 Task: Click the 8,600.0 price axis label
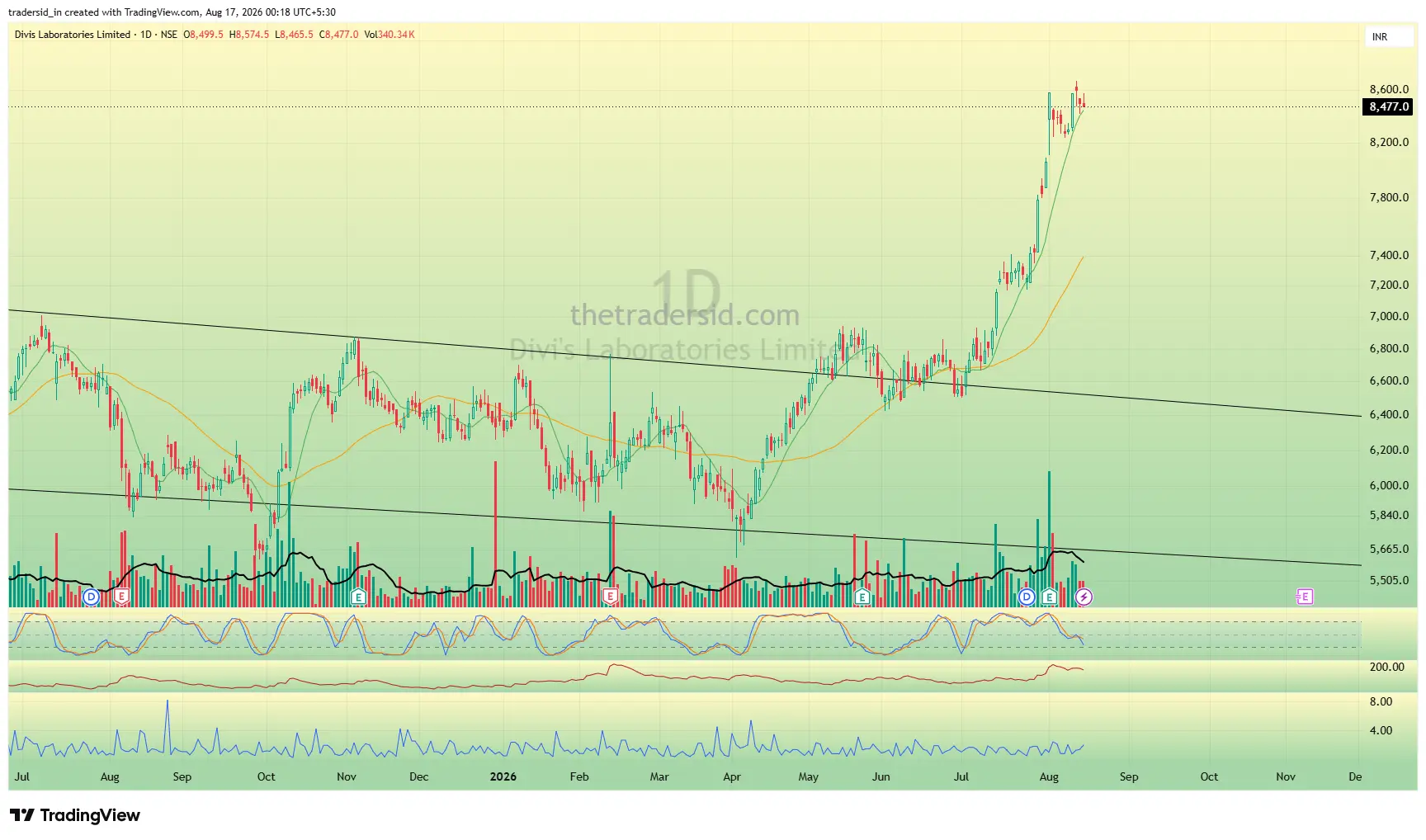[x=1389, y=89]
